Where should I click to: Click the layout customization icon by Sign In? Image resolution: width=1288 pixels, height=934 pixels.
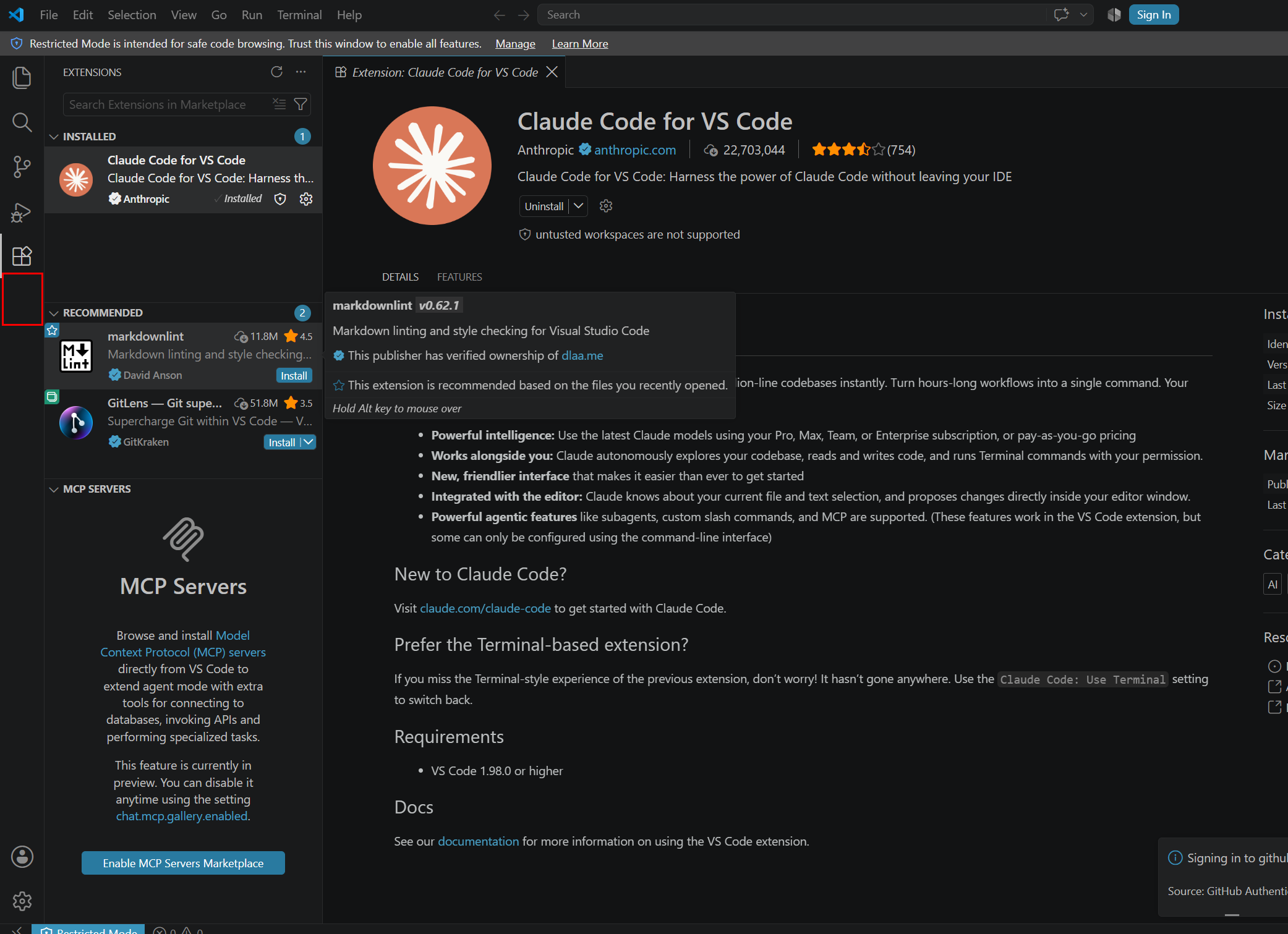(1114, 15)
